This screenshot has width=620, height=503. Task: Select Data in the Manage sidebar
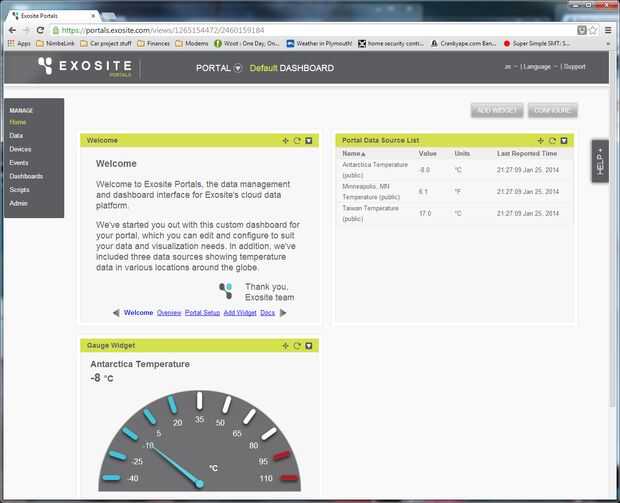[16, 136]
